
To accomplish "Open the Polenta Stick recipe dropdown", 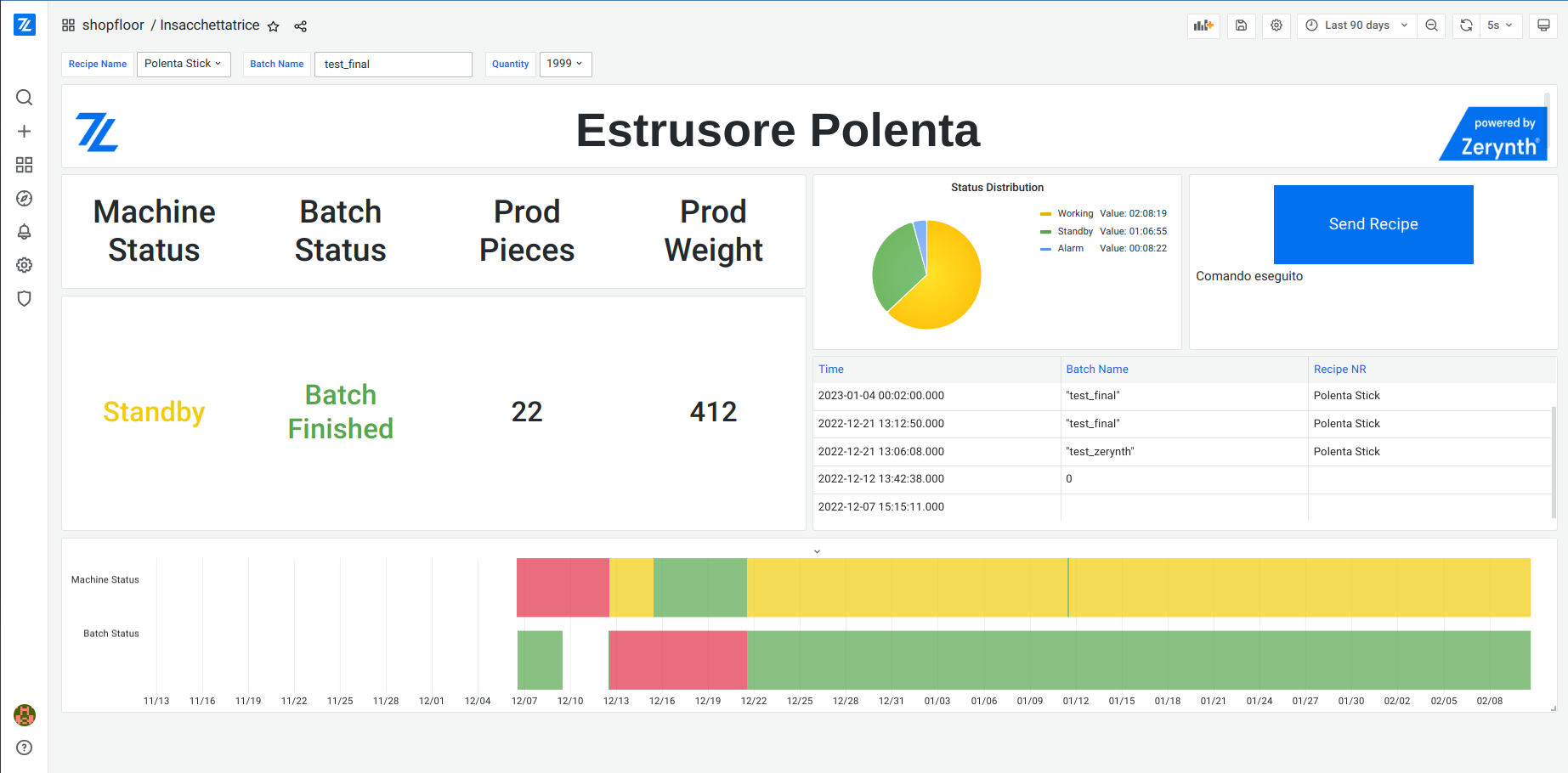I will click(x=184, y=64).
